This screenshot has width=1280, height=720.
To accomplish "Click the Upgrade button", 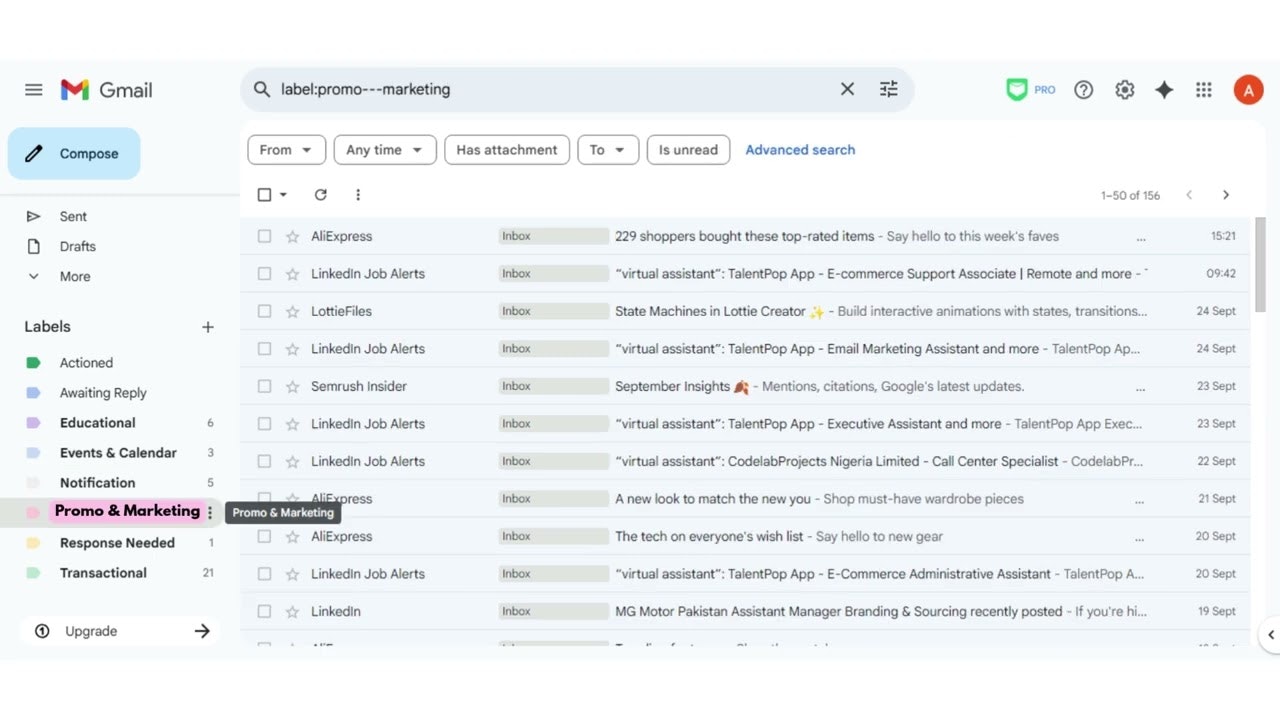I will pyautogui.click(x=91, y=631).
